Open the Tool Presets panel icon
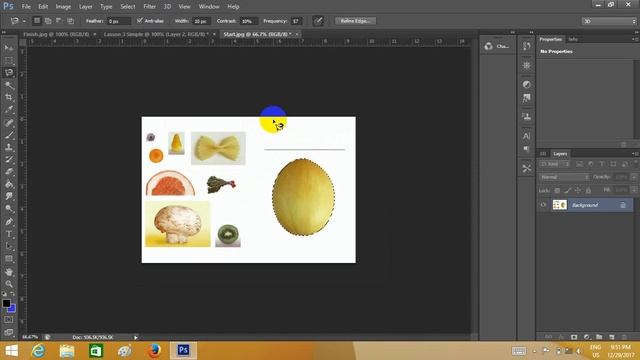This screenshot has height=360, width=640. 527,168
